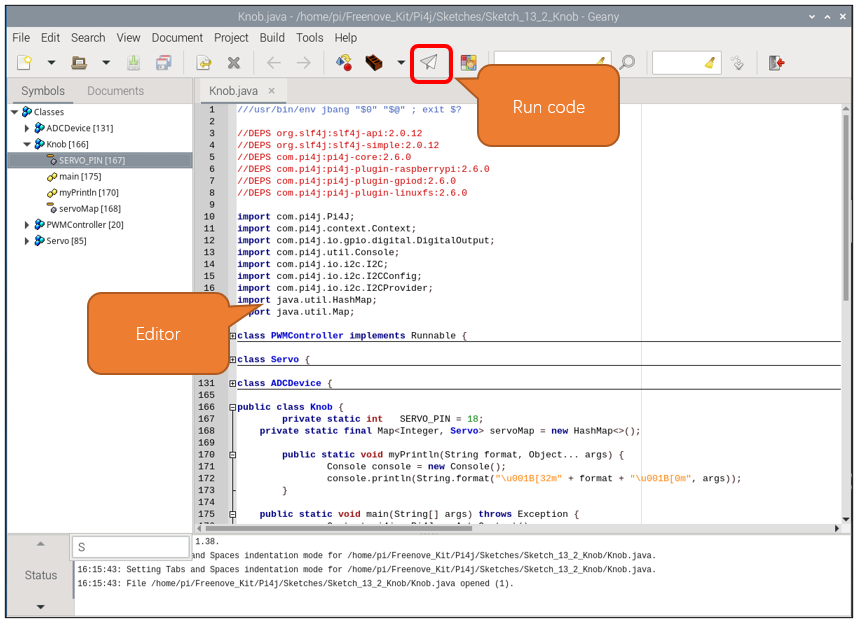
Task: Open the Tools menu
Action: point(310,38)
